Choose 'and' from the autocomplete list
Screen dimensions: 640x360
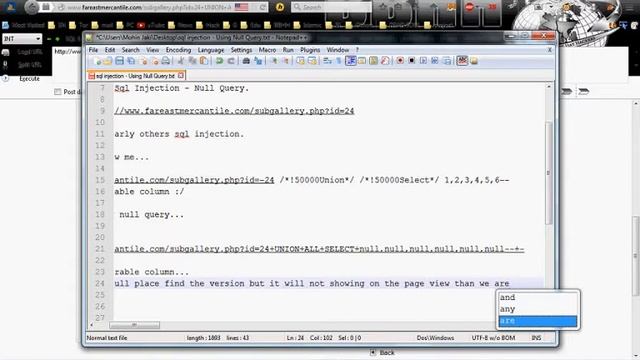[538, 298]
